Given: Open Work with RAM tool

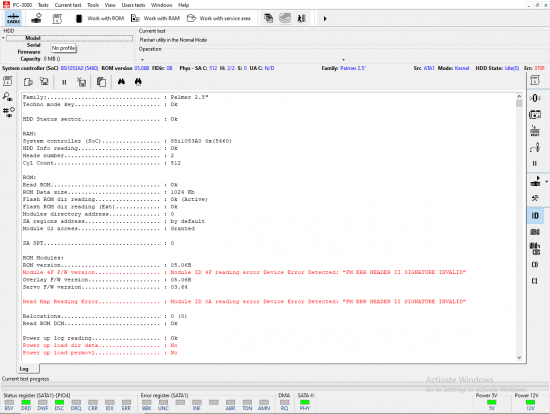Looking at the screenshot, I should (x=155, y=18).
